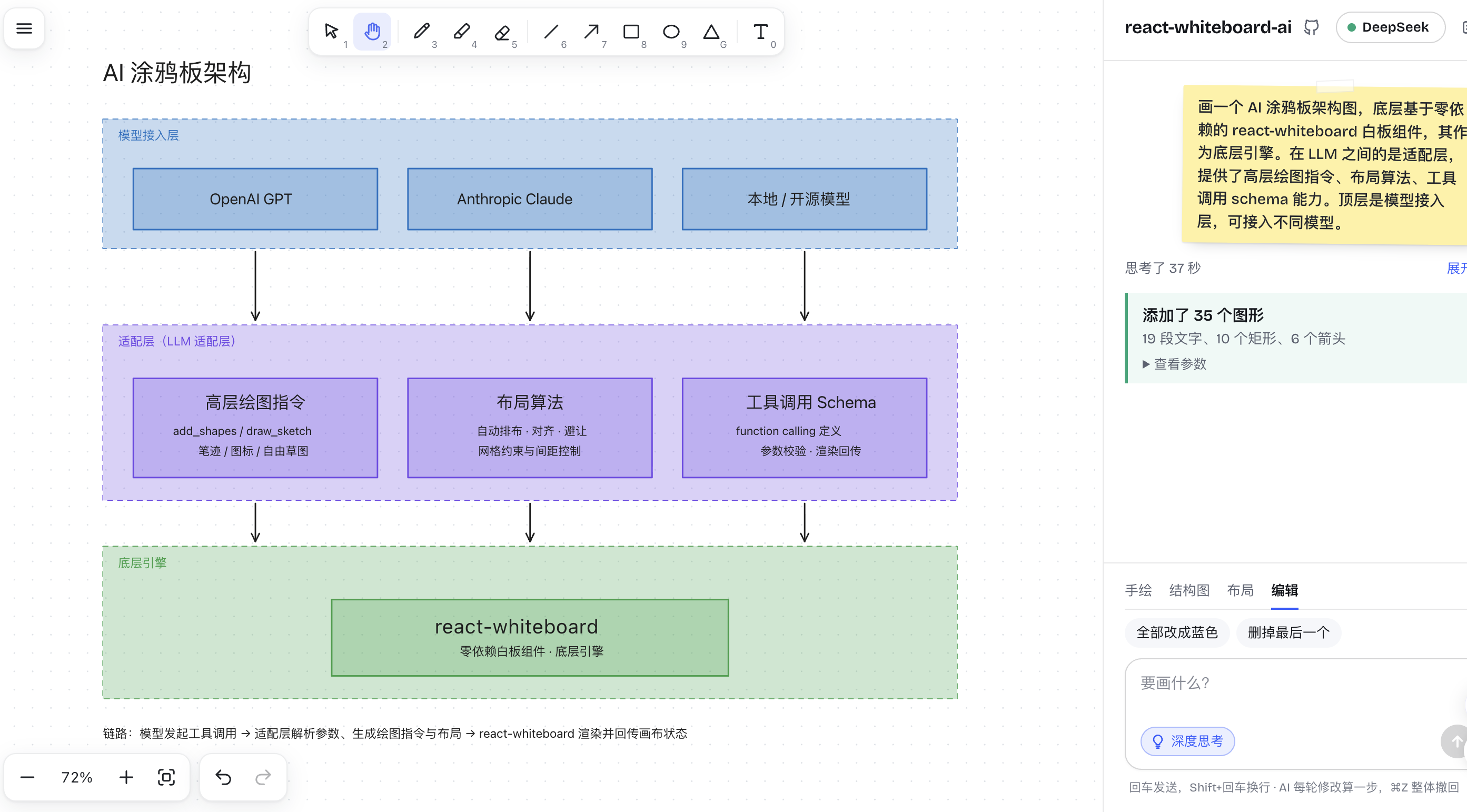Viewport: 1467px width, 812px height.
Task: Select the pencil drawing tool
Action: (x=421, y=31)
